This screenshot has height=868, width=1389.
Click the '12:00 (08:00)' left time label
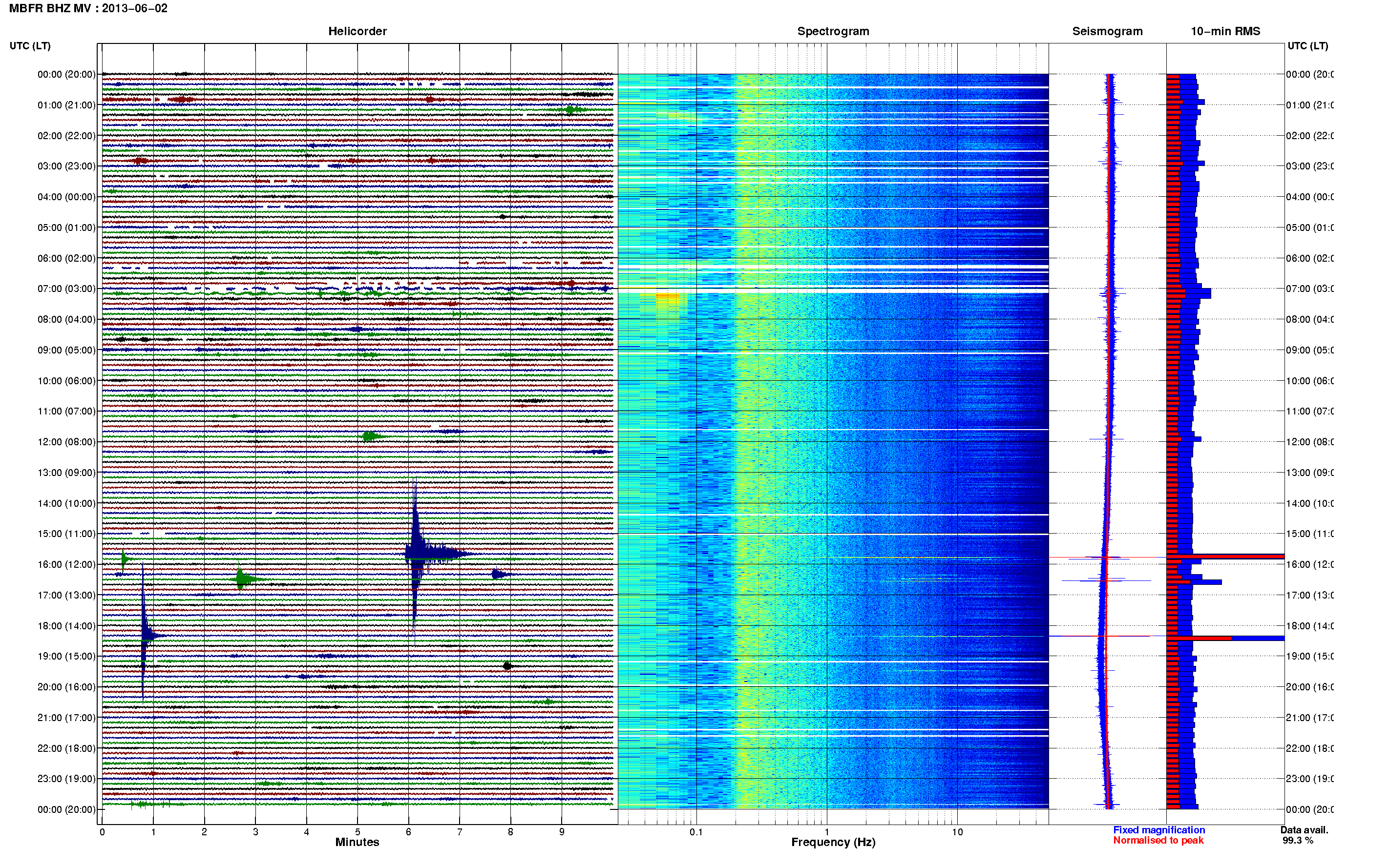(x=66, y=441)
